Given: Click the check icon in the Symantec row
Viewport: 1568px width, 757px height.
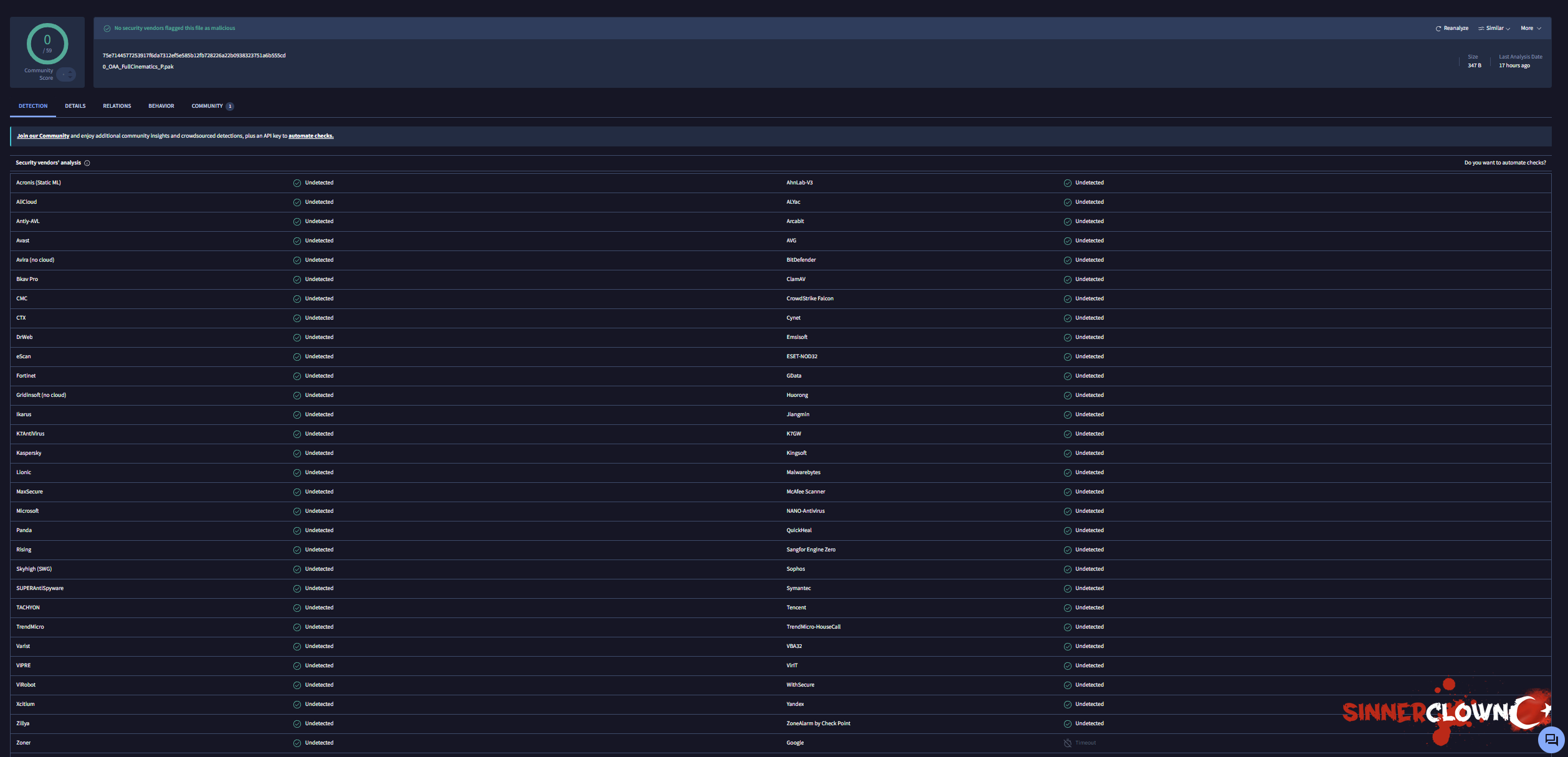Looking at the screenshot, I should (x=1068, y=589).
